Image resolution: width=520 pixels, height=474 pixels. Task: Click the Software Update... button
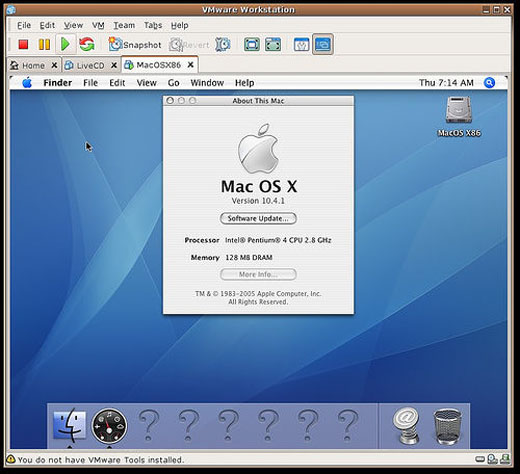(258, 218)
